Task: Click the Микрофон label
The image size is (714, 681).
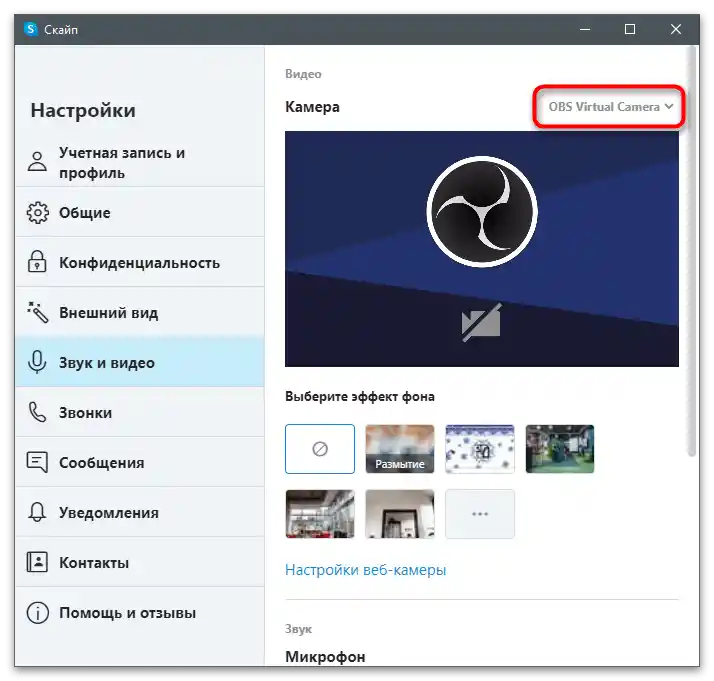Action: click(325, 657)
